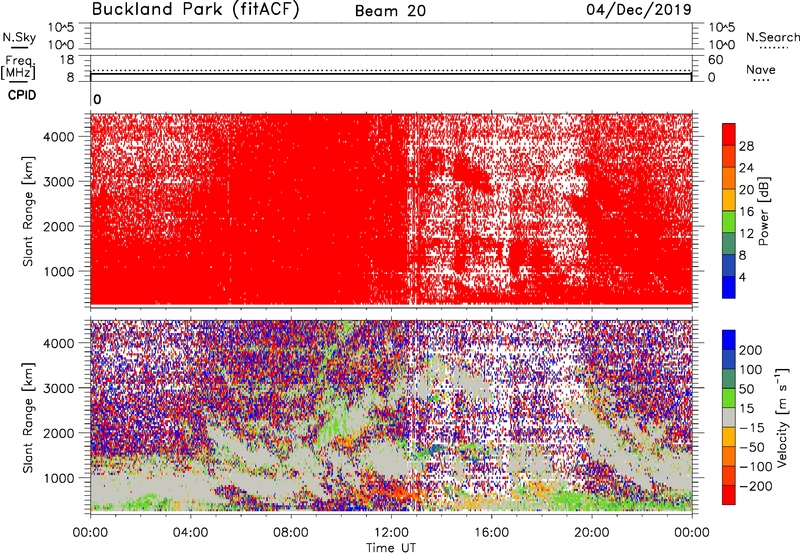The image size is (800, 554).
Task: Click the velocity panel 'Slant Range [km]' axis label
Action: (x=28, y=417)
